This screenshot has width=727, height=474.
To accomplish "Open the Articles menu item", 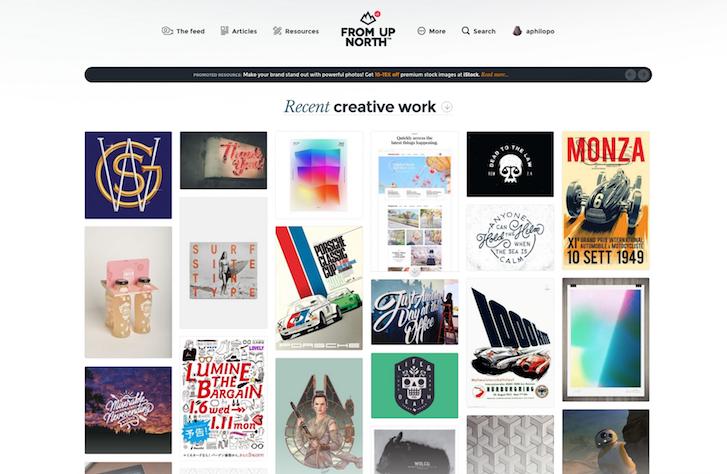I will [244, 32].
